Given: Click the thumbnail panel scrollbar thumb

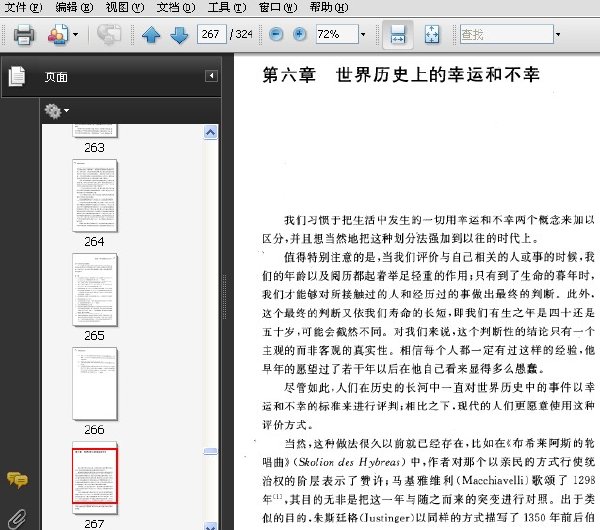Looking at the screenshot, I should pos(210,452).
